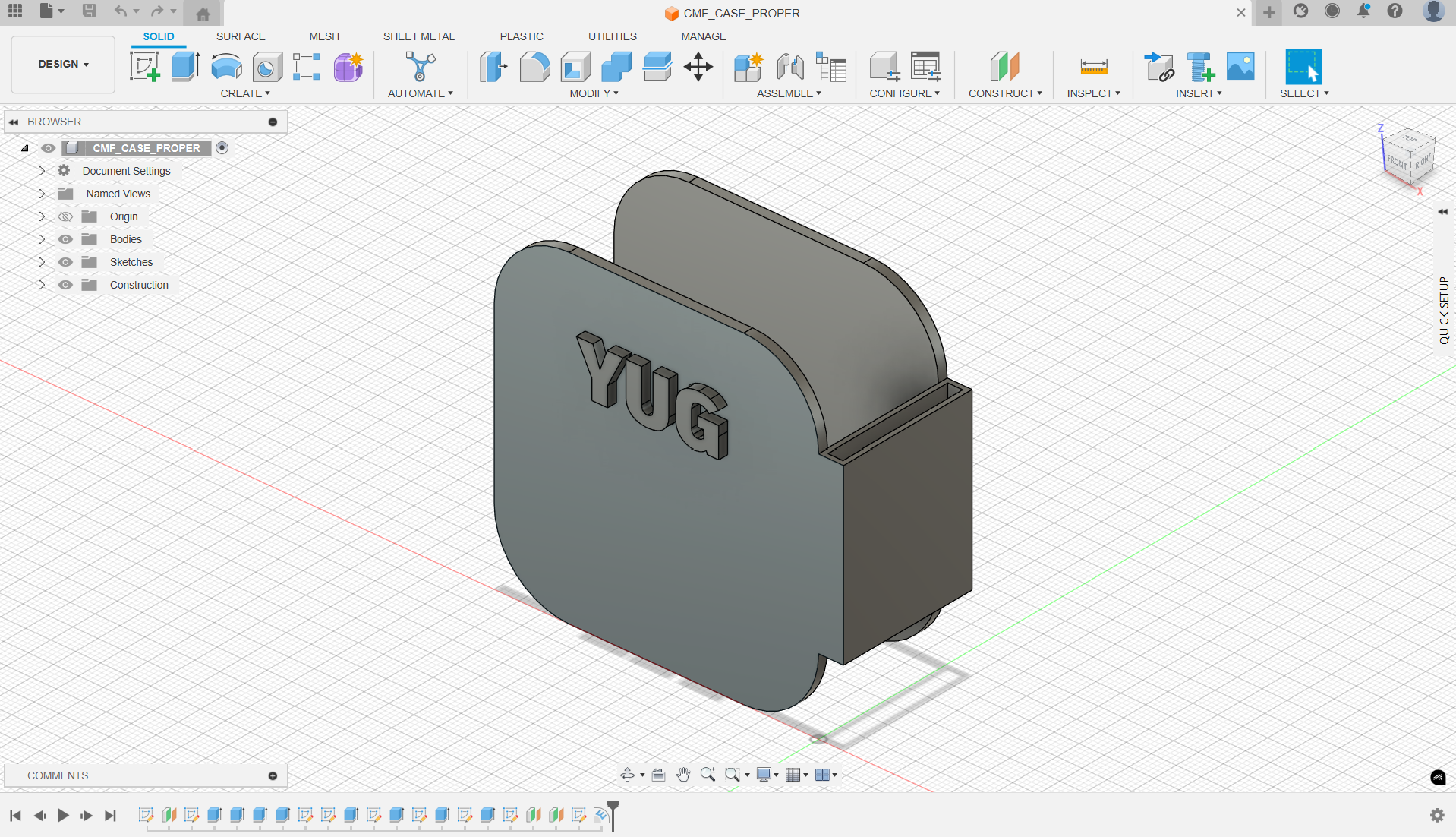Toggle visibility of Origin folder
Image resolution: width=1456 pixels, height=837 pixels.
pyautogui.click(x=66, y=216)
